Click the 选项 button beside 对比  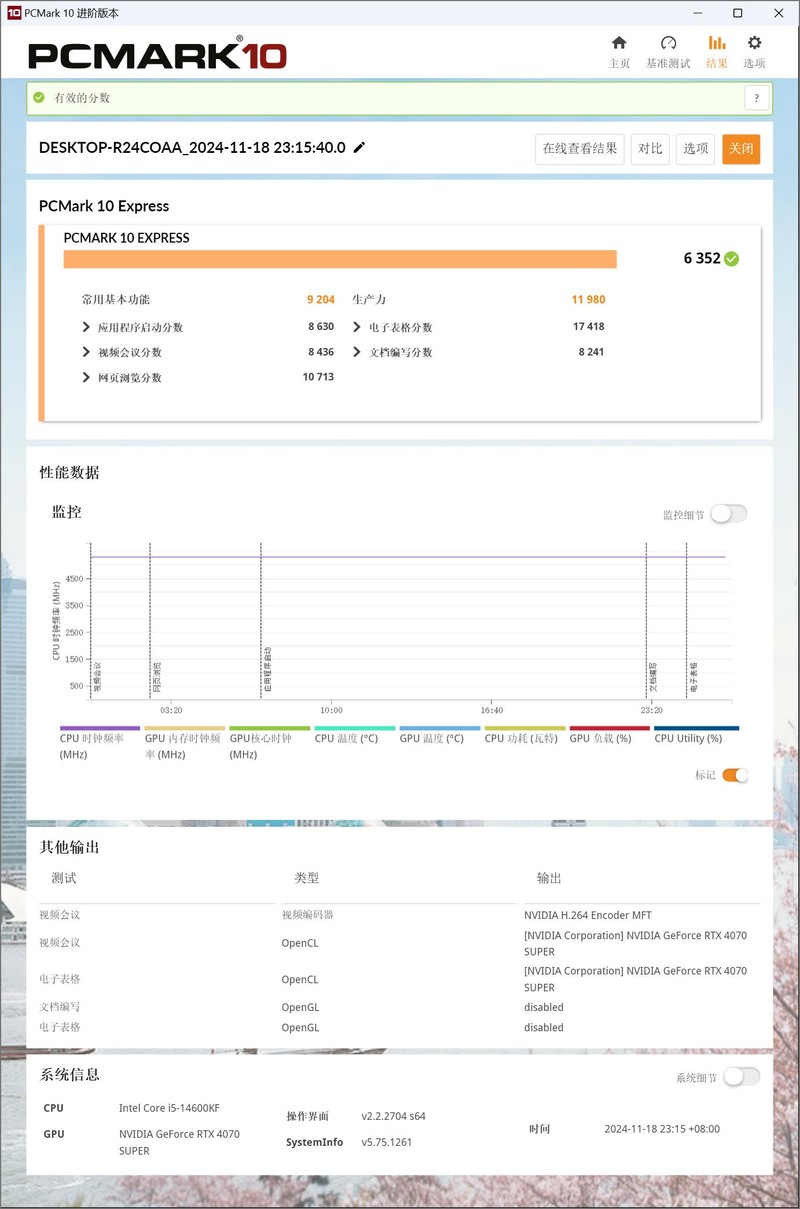(x=695, y=148)
